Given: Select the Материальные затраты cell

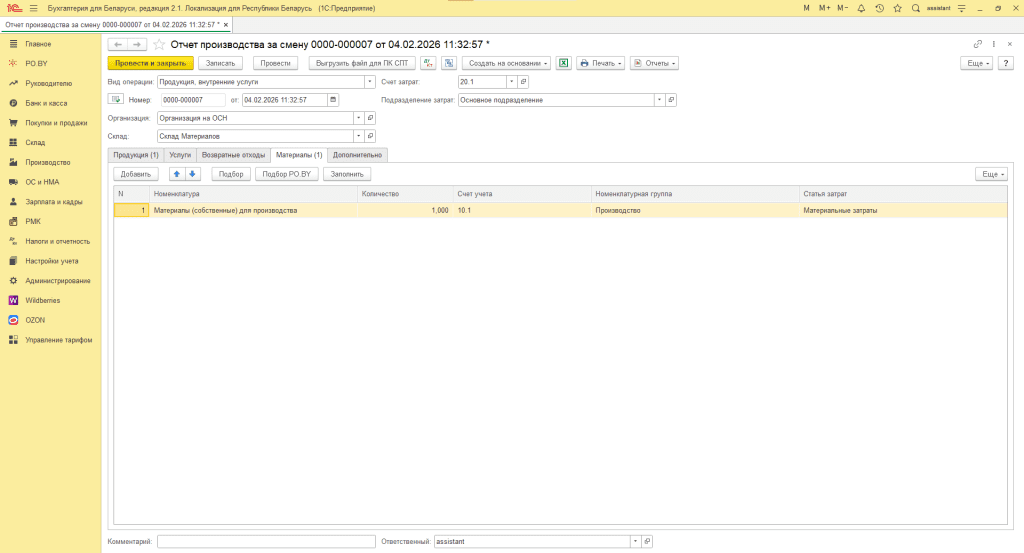Looking at the screenshot, I should pyautogui.click(x=903, y=210).
